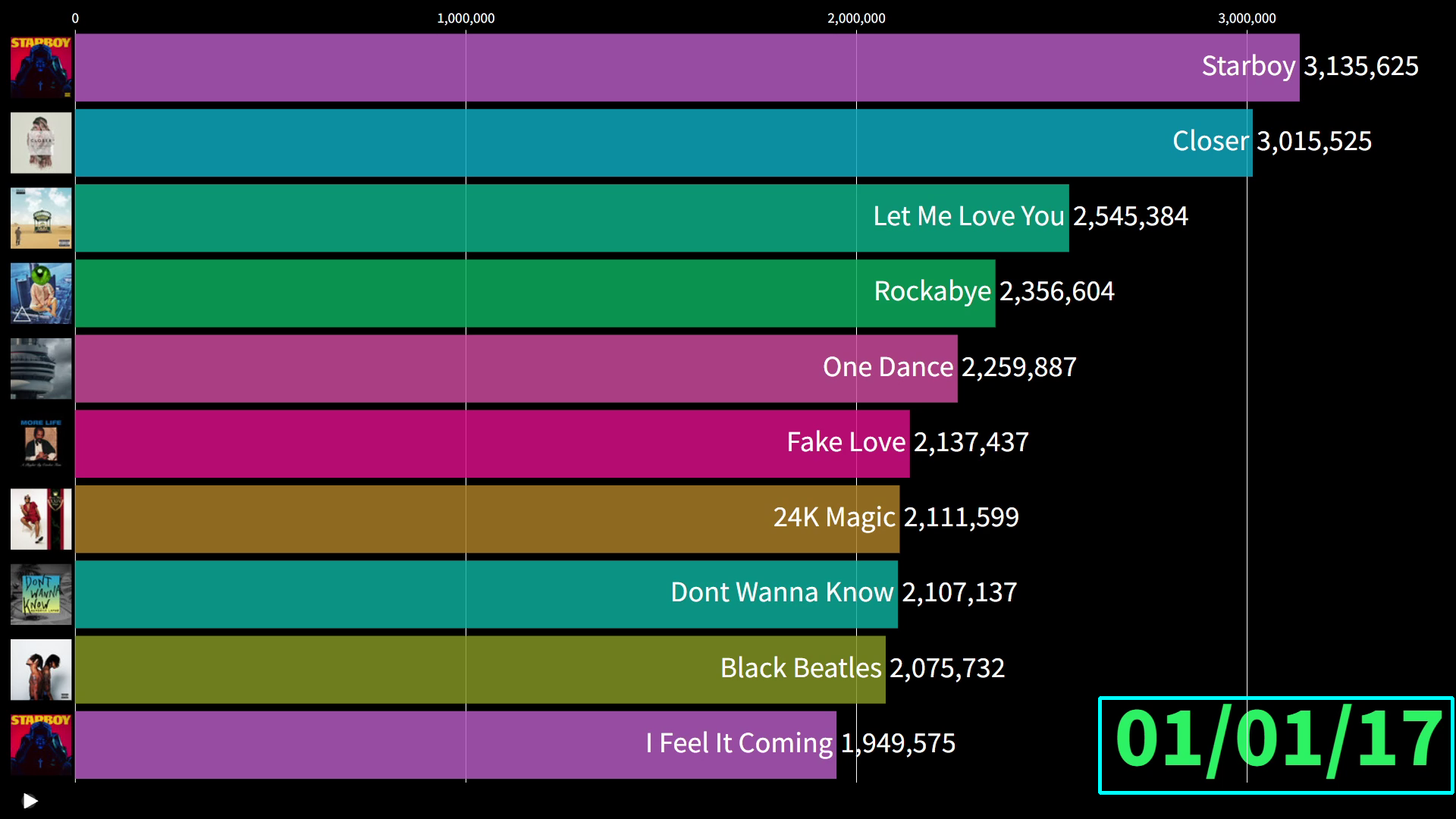The image size is (1456, 819).
Task: Click the 3,135,625 value next to Starboy
Action: point(1360,67)
